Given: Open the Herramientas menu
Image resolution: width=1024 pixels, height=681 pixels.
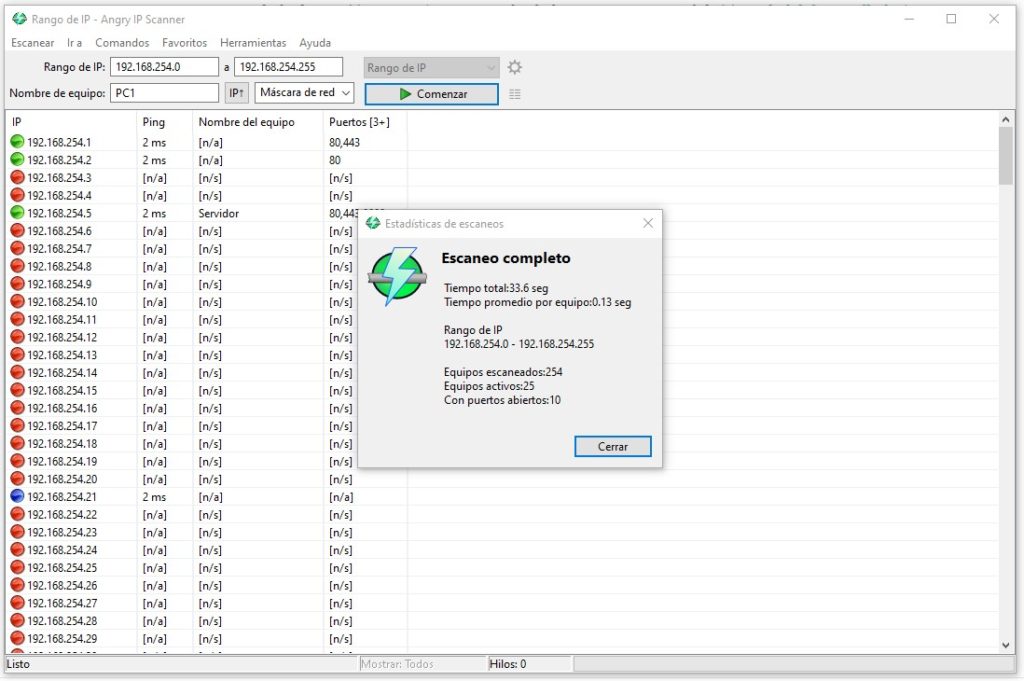Looking at the screenshot, I should (253, 42).
